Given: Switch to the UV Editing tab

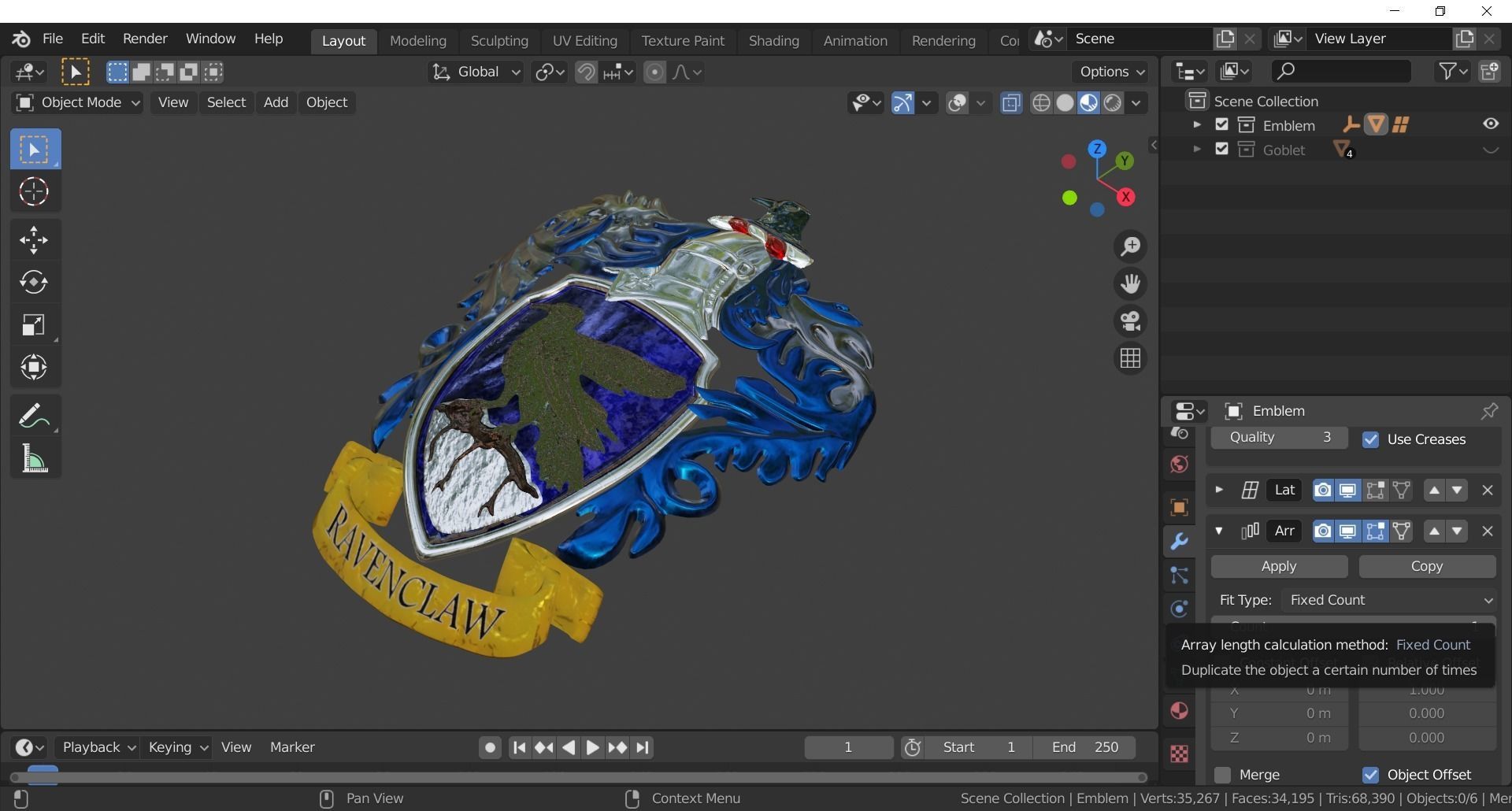Looking at the screenshot, I should (584, 41).
